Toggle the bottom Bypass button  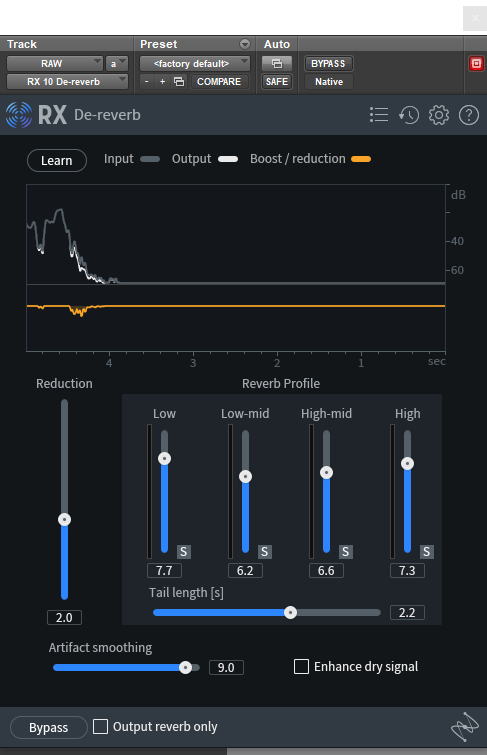49,728
